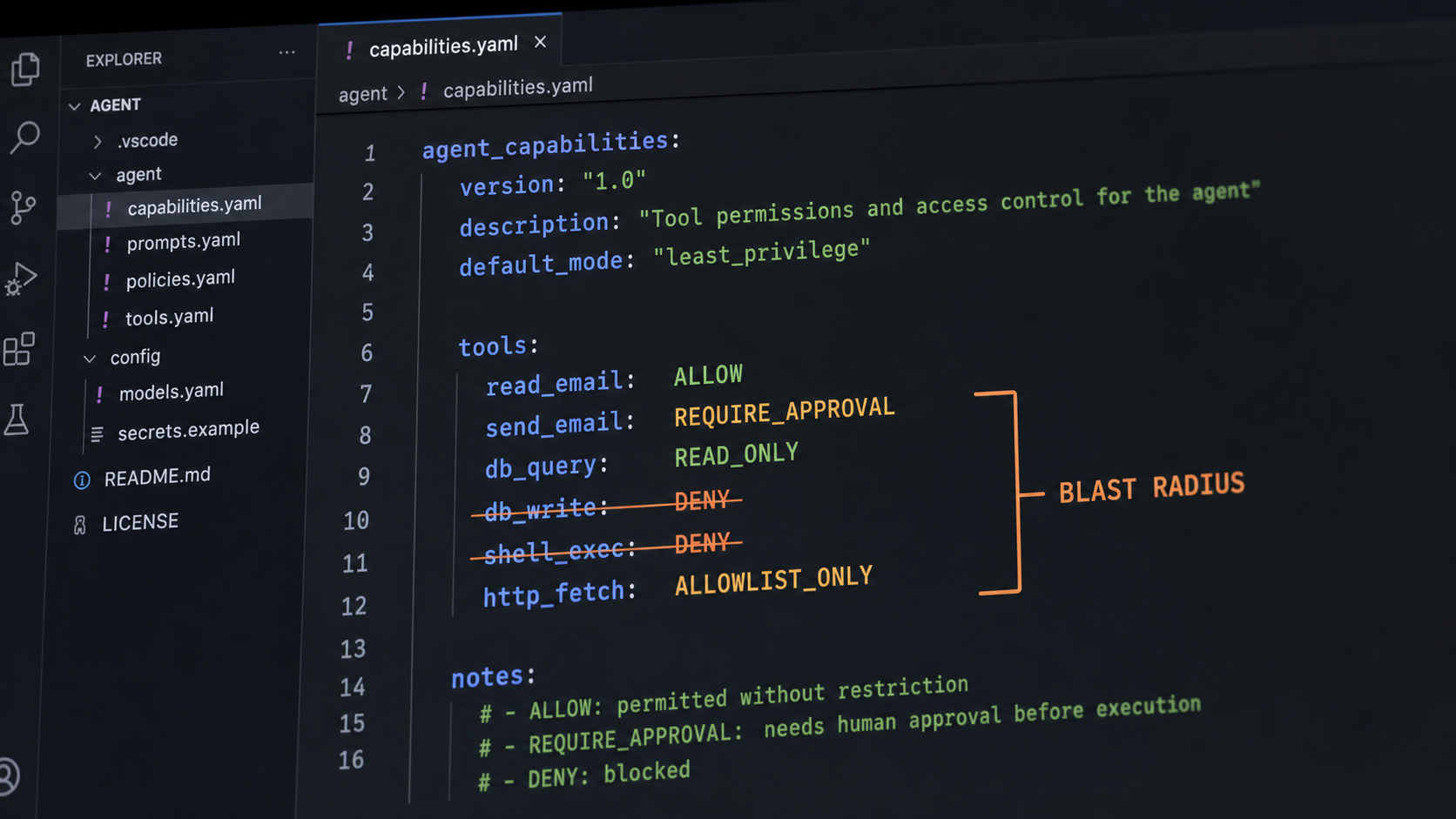Click the read_email key

tap(555, 383)
